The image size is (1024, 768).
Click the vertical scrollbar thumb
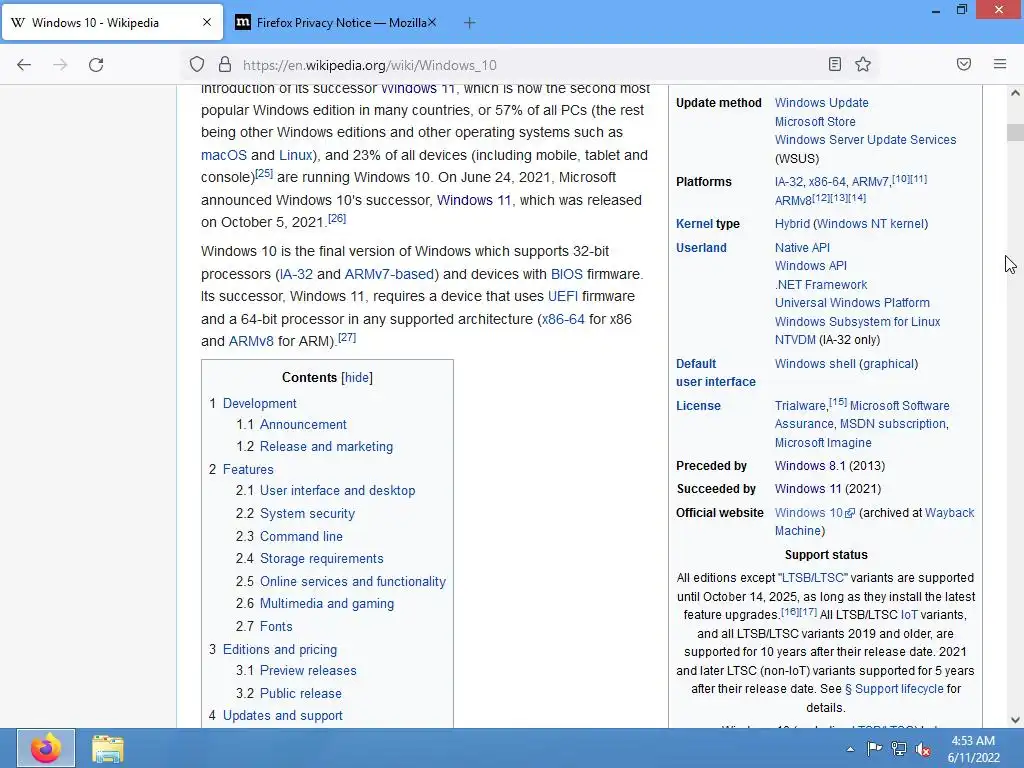click(1015, 132)
